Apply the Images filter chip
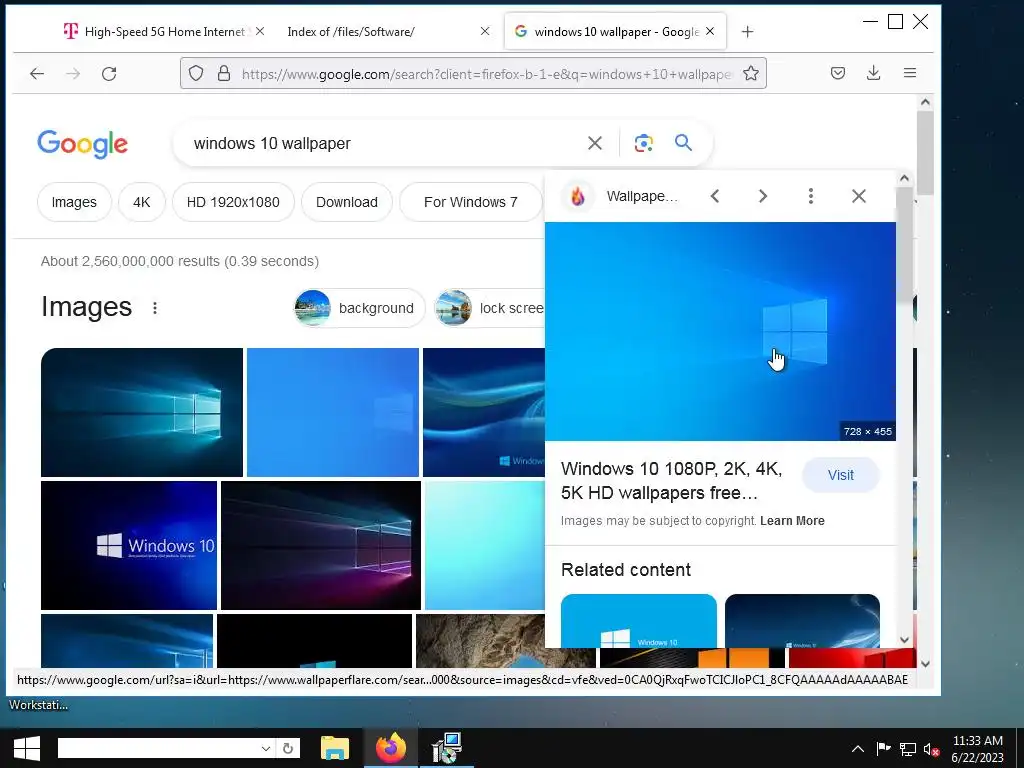 [74, 202]
